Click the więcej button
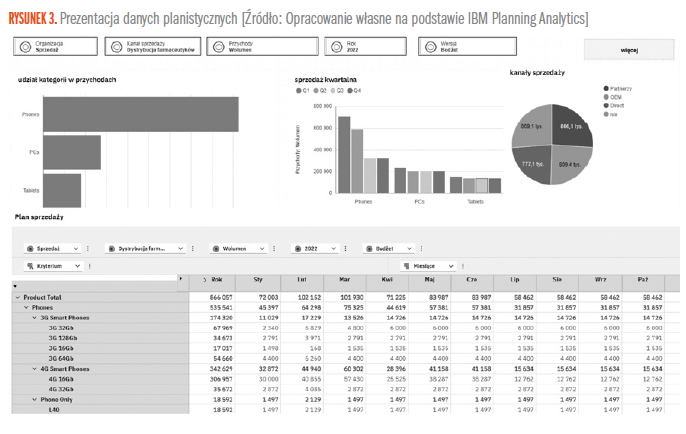Viewport: 686px width, 434px height. pos(629,48)
